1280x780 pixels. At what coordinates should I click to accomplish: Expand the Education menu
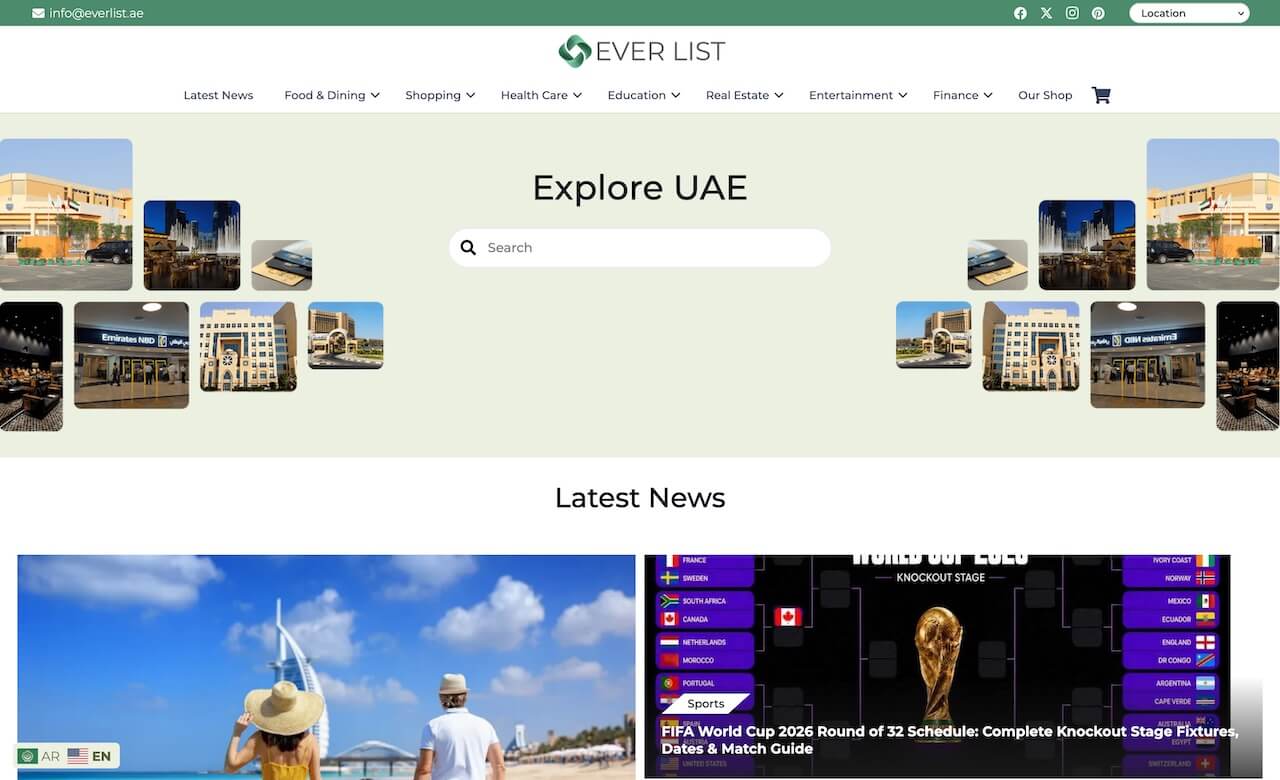tap(644, 95)
